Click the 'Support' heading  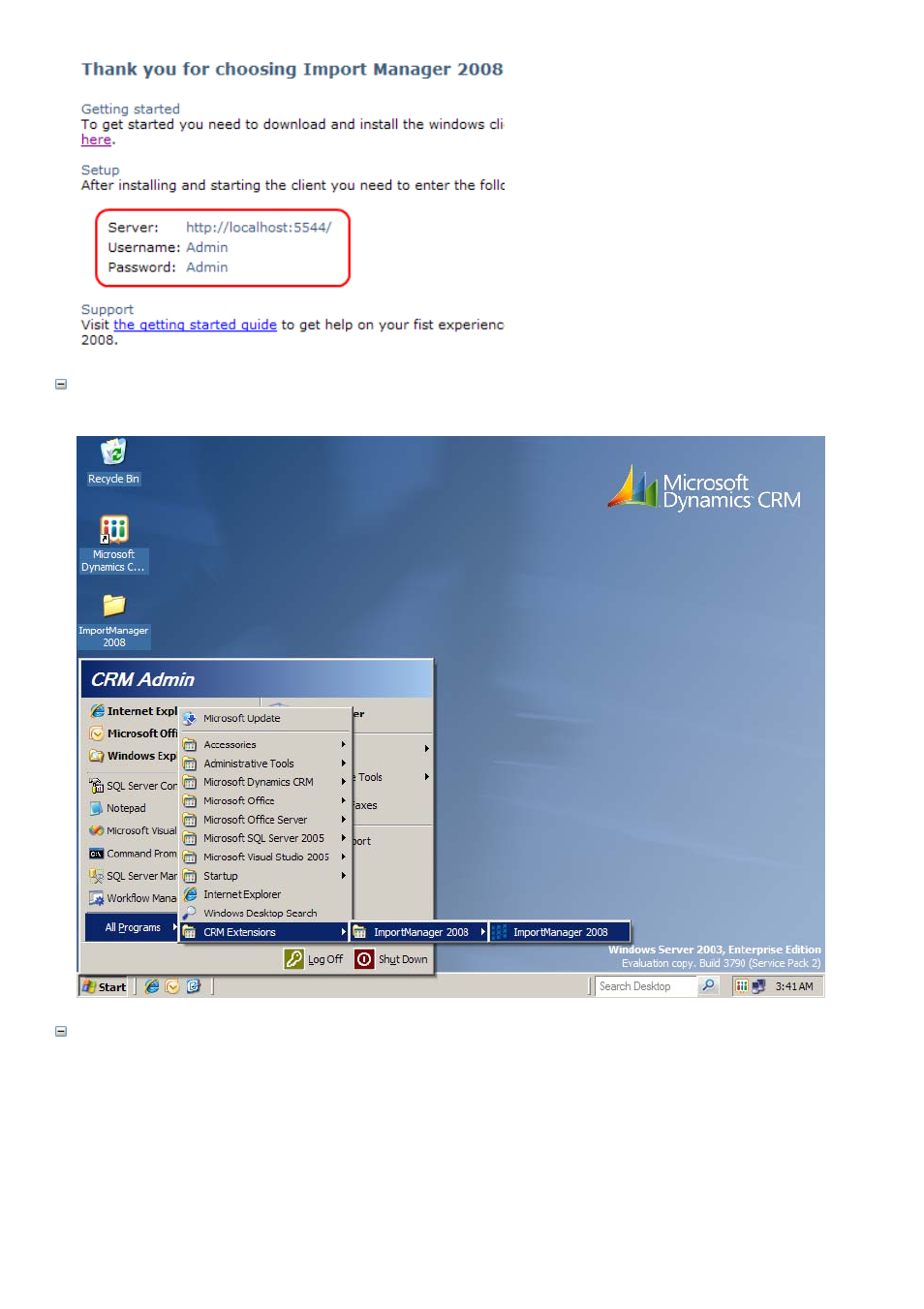click(x=107, y=310)
